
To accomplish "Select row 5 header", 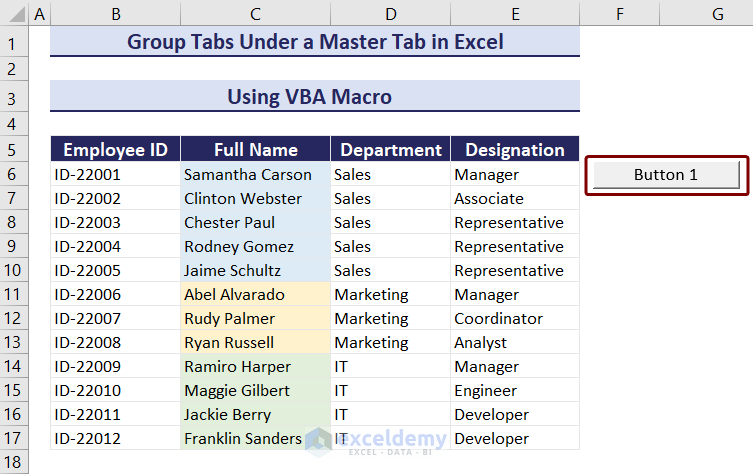I will pyautogui.click(x=14, y=150).
